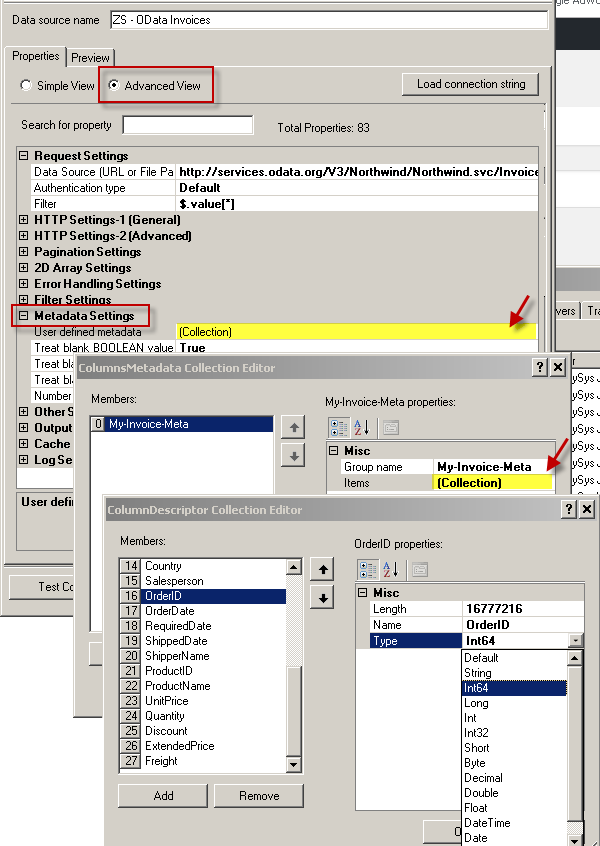600x846 pixels.
Task: Collapse Misc group in My-Invoice-Meta properties
Action: click(x=333, y=451)
